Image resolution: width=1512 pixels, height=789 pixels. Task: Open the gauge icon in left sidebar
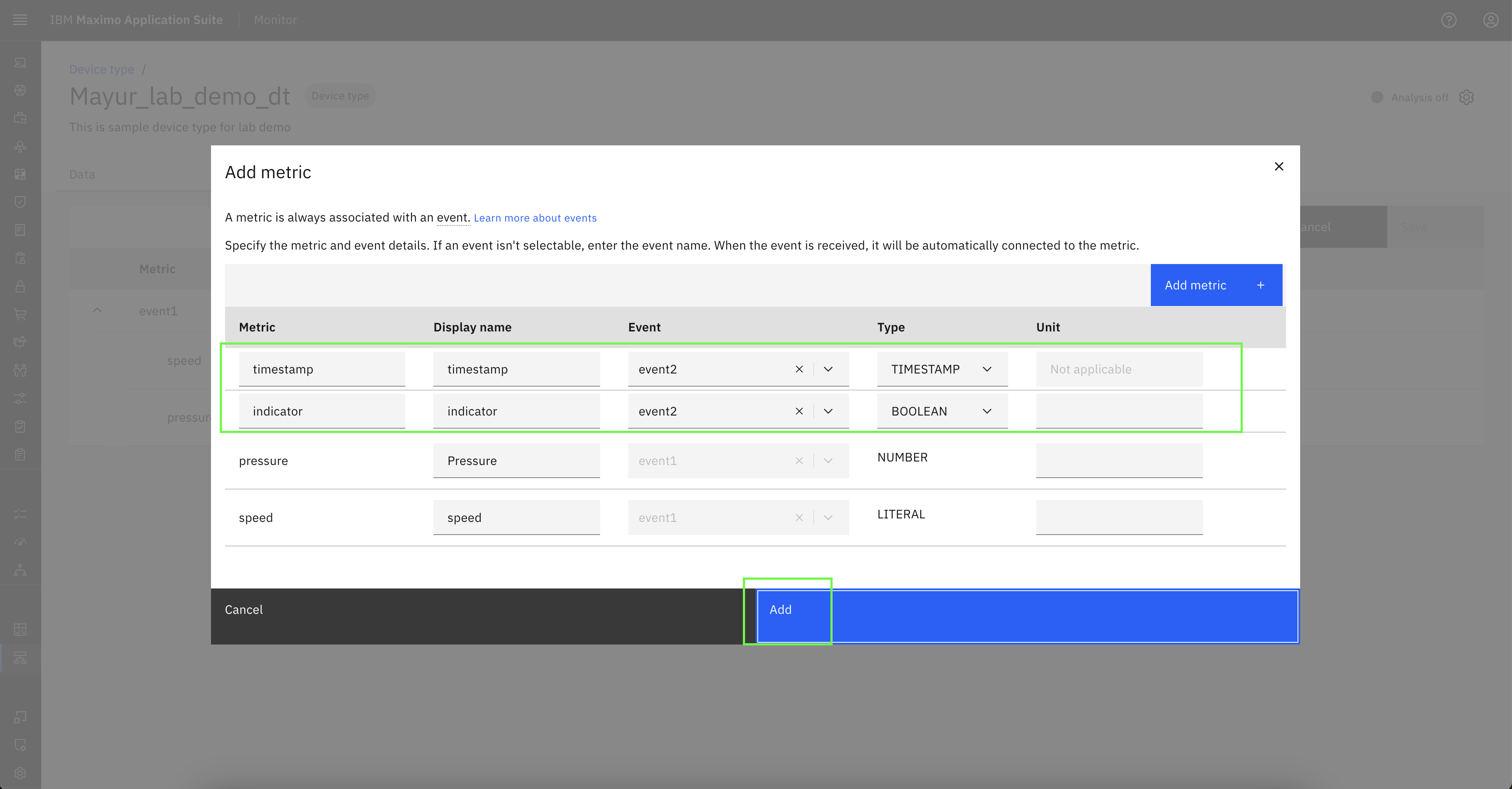click(20, 542)
